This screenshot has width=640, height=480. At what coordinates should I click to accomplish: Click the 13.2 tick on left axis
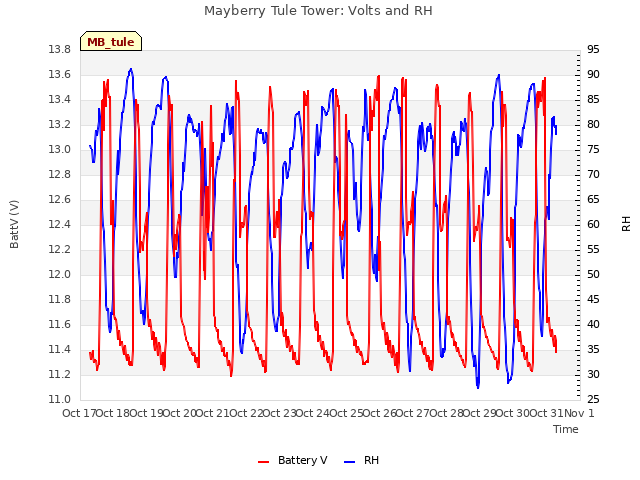(60, 124)
